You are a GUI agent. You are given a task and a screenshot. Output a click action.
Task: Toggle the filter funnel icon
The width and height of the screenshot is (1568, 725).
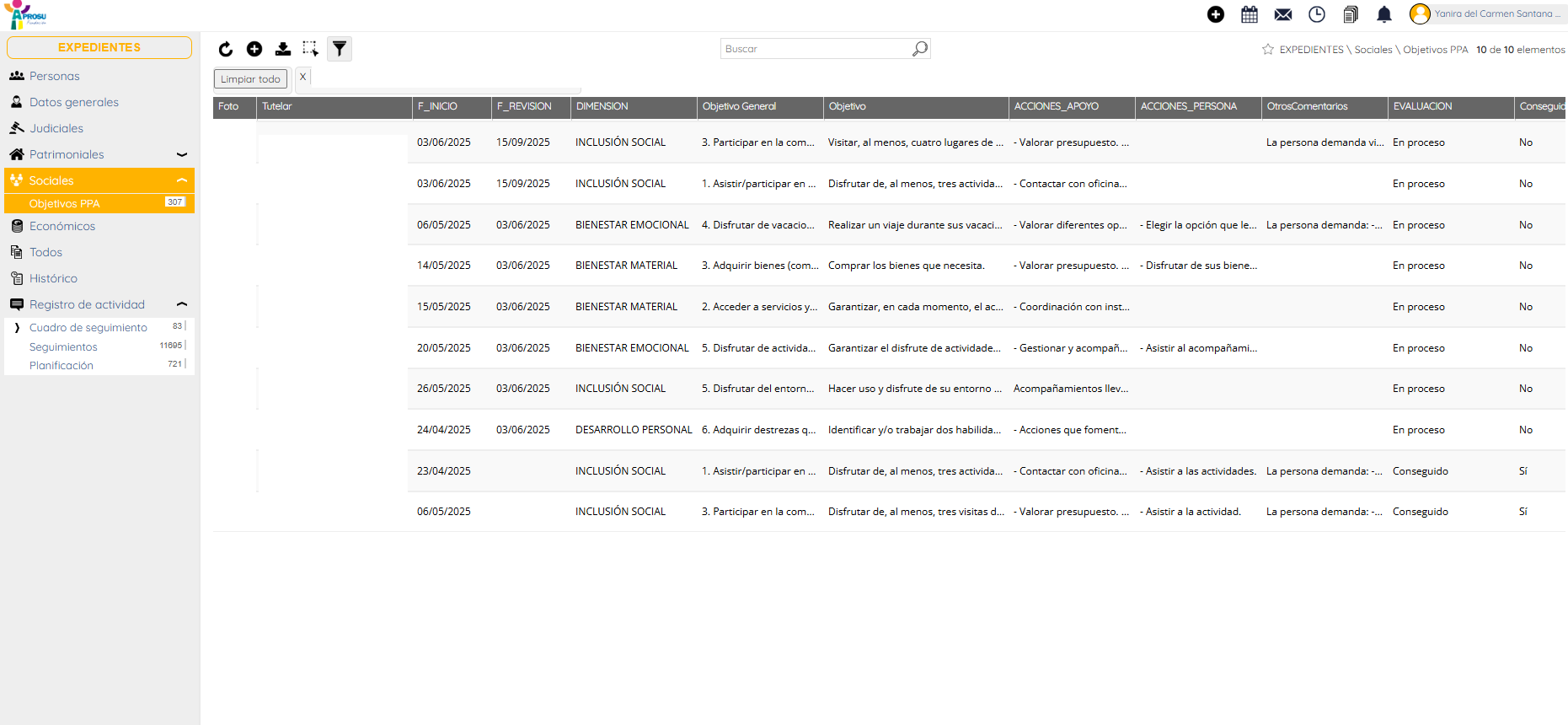click(x=340, y=49)
